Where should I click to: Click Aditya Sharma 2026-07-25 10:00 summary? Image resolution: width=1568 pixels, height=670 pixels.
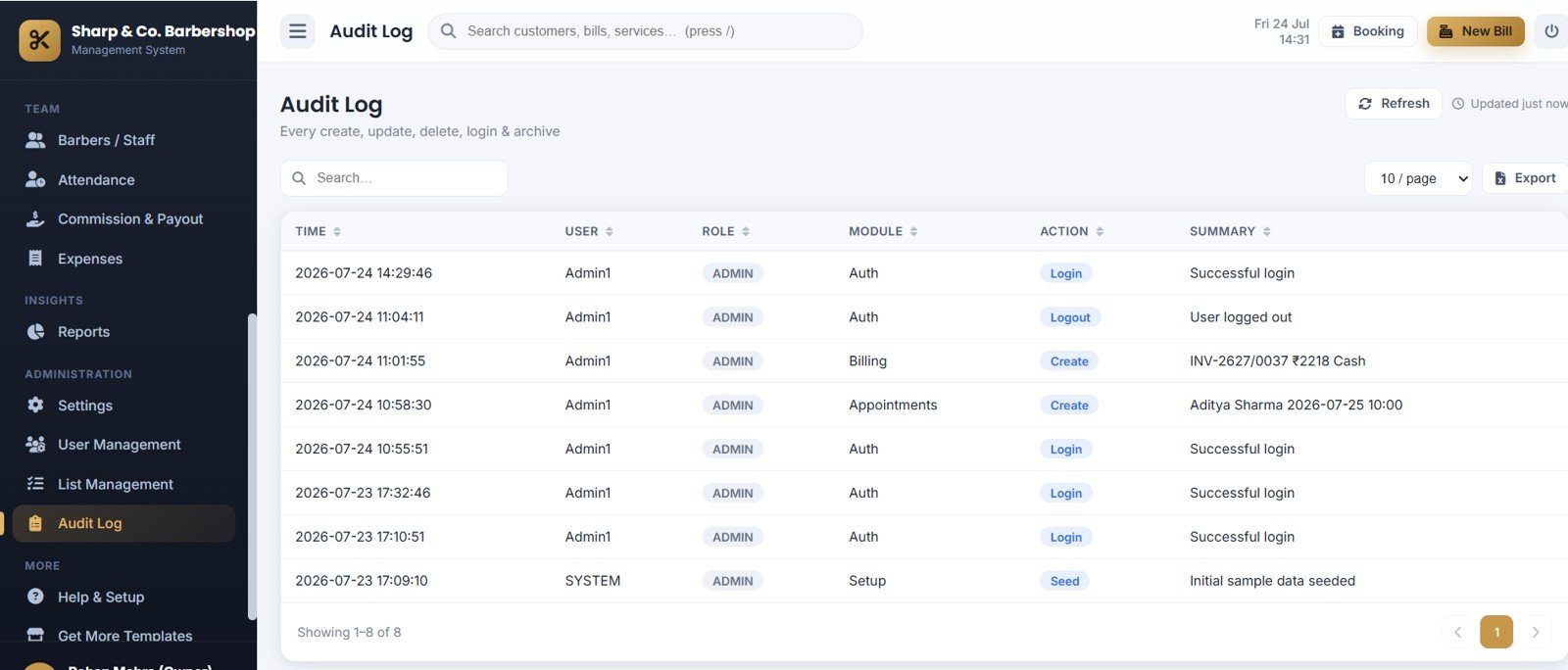pos(1296,405)
